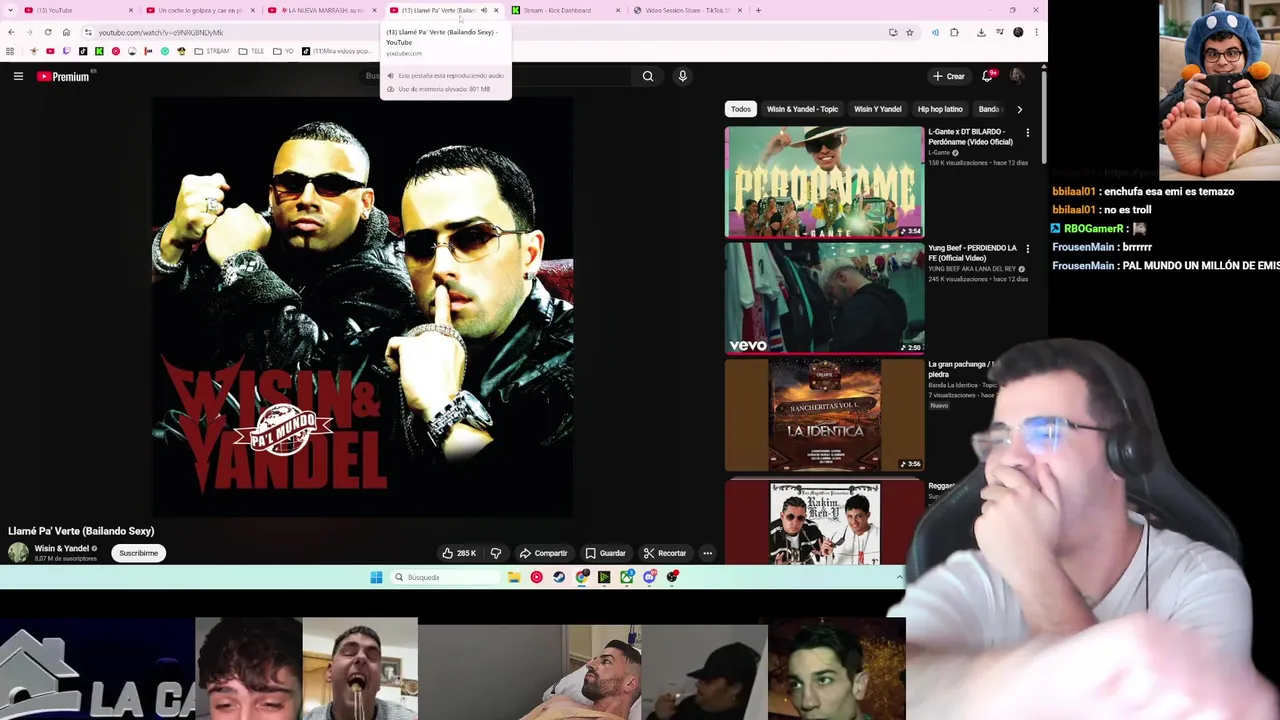
Task: Open Discord from the taskbar
Action: click(650, 577)
